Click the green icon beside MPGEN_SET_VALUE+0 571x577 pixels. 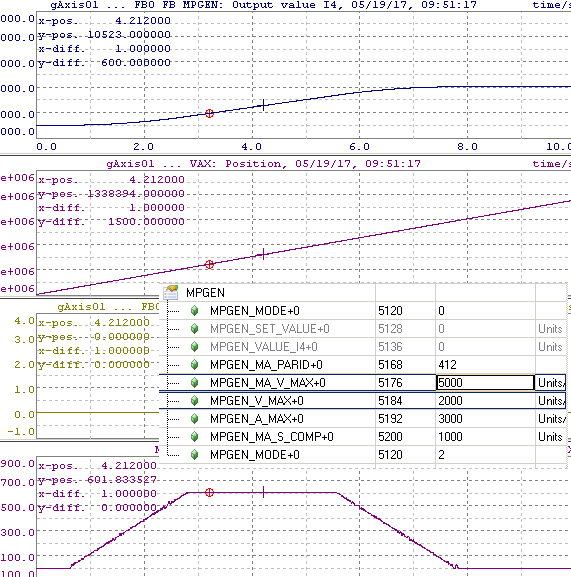[x=195, y=329]
